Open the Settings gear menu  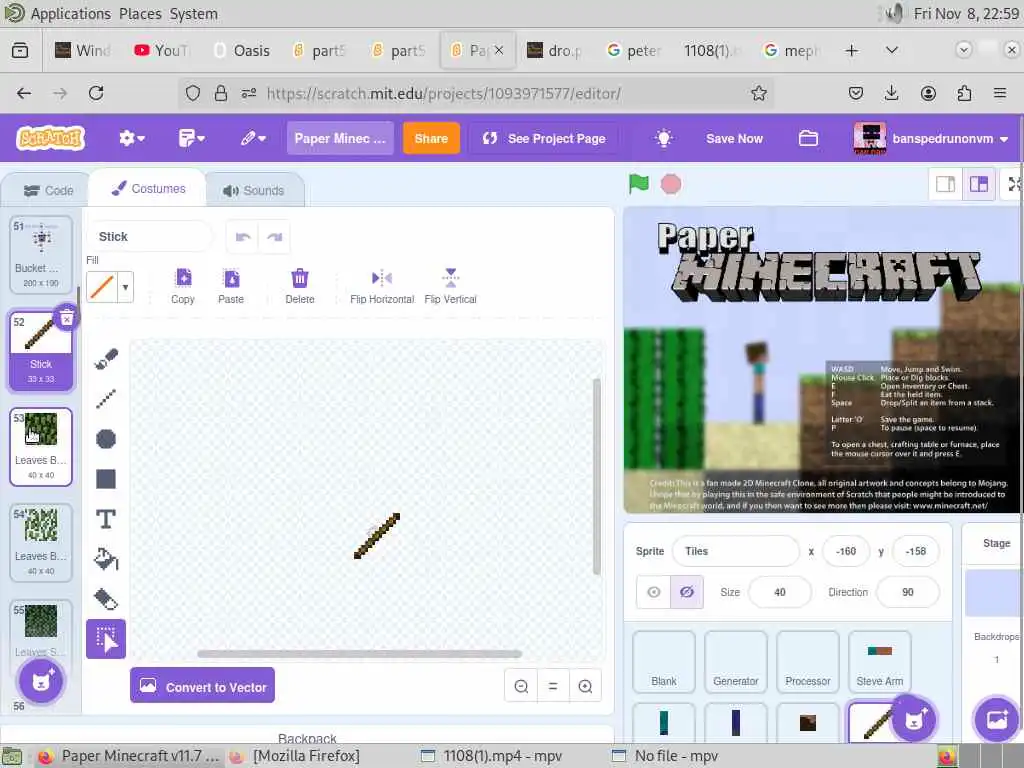point(131,138)
